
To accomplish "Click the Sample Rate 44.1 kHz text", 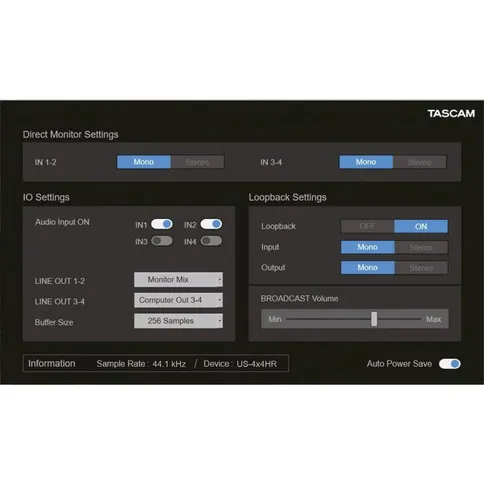I will click(141, 364).
